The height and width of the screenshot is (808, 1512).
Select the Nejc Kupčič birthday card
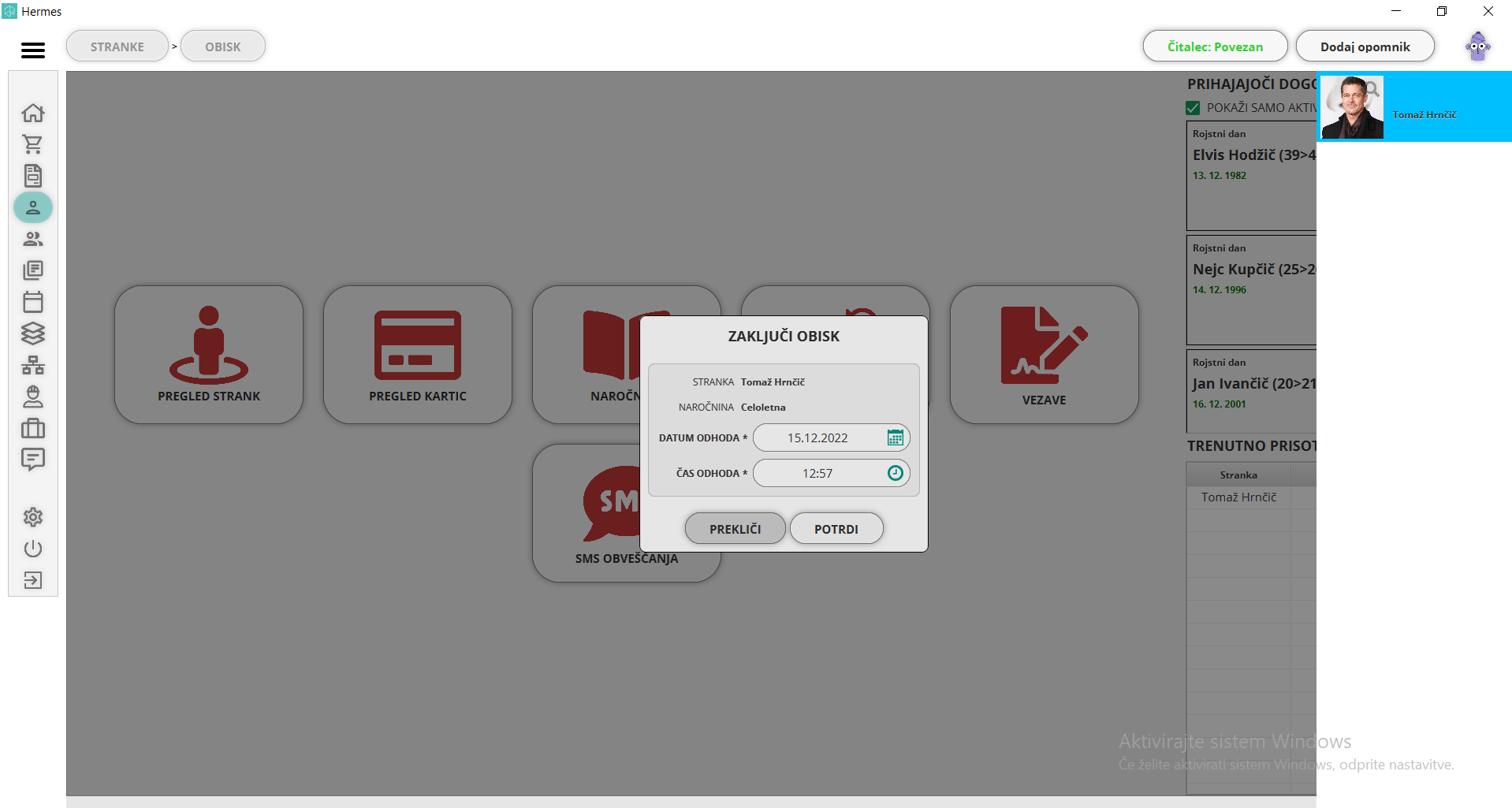(x=1252, y=290)
